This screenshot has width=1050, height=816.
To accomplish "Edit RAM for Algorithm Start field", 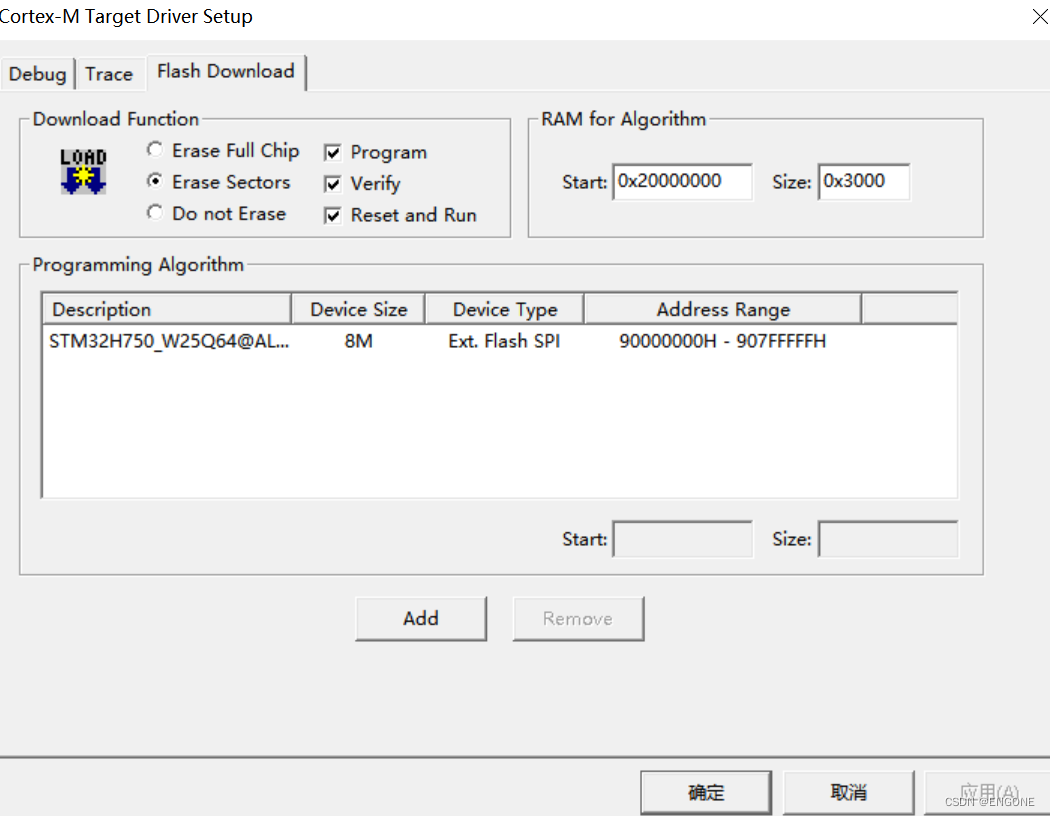I will 682,181.
